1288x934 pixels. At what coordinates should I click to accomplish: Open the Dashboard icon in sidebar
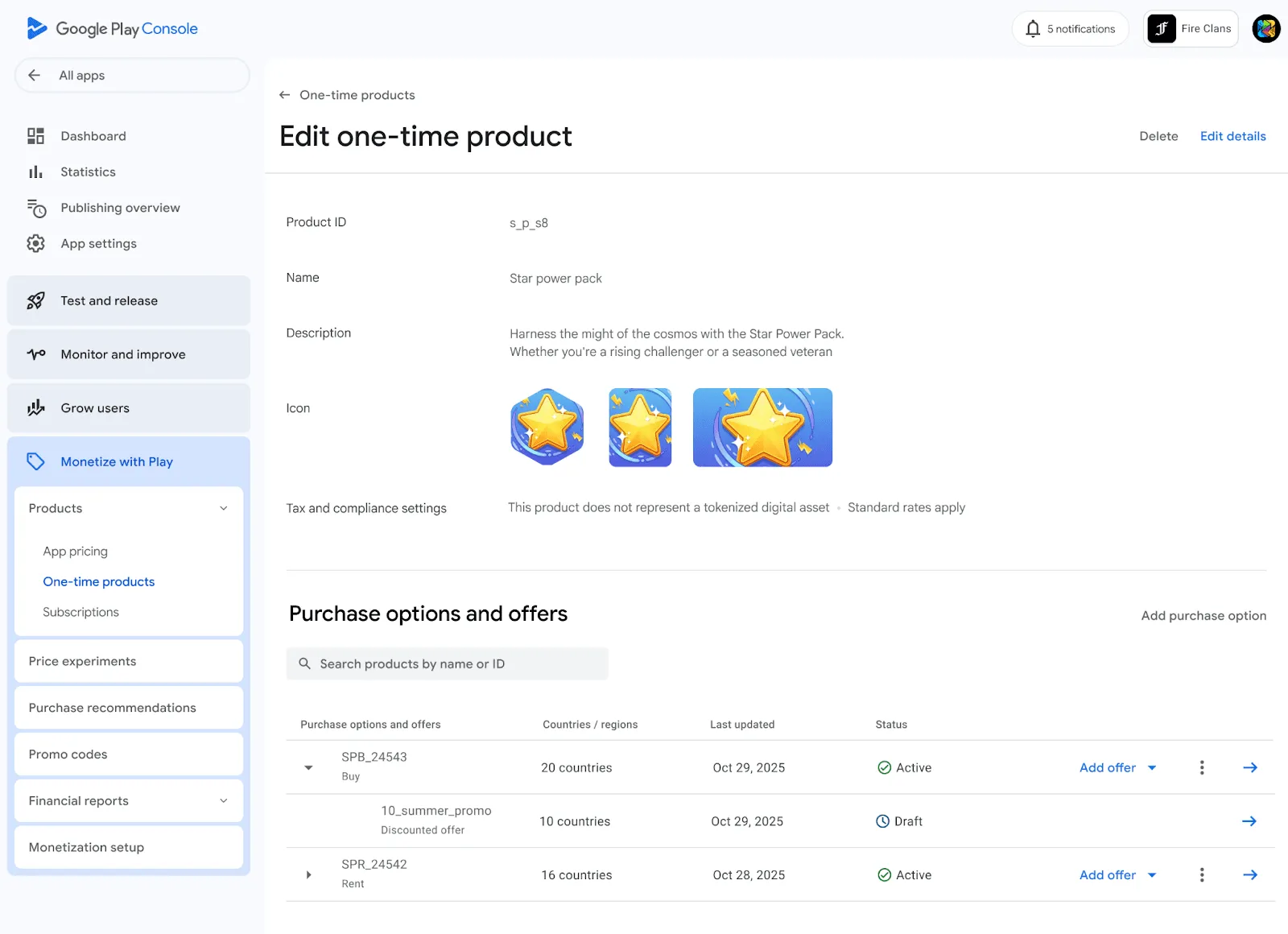(x=35, y=136)
